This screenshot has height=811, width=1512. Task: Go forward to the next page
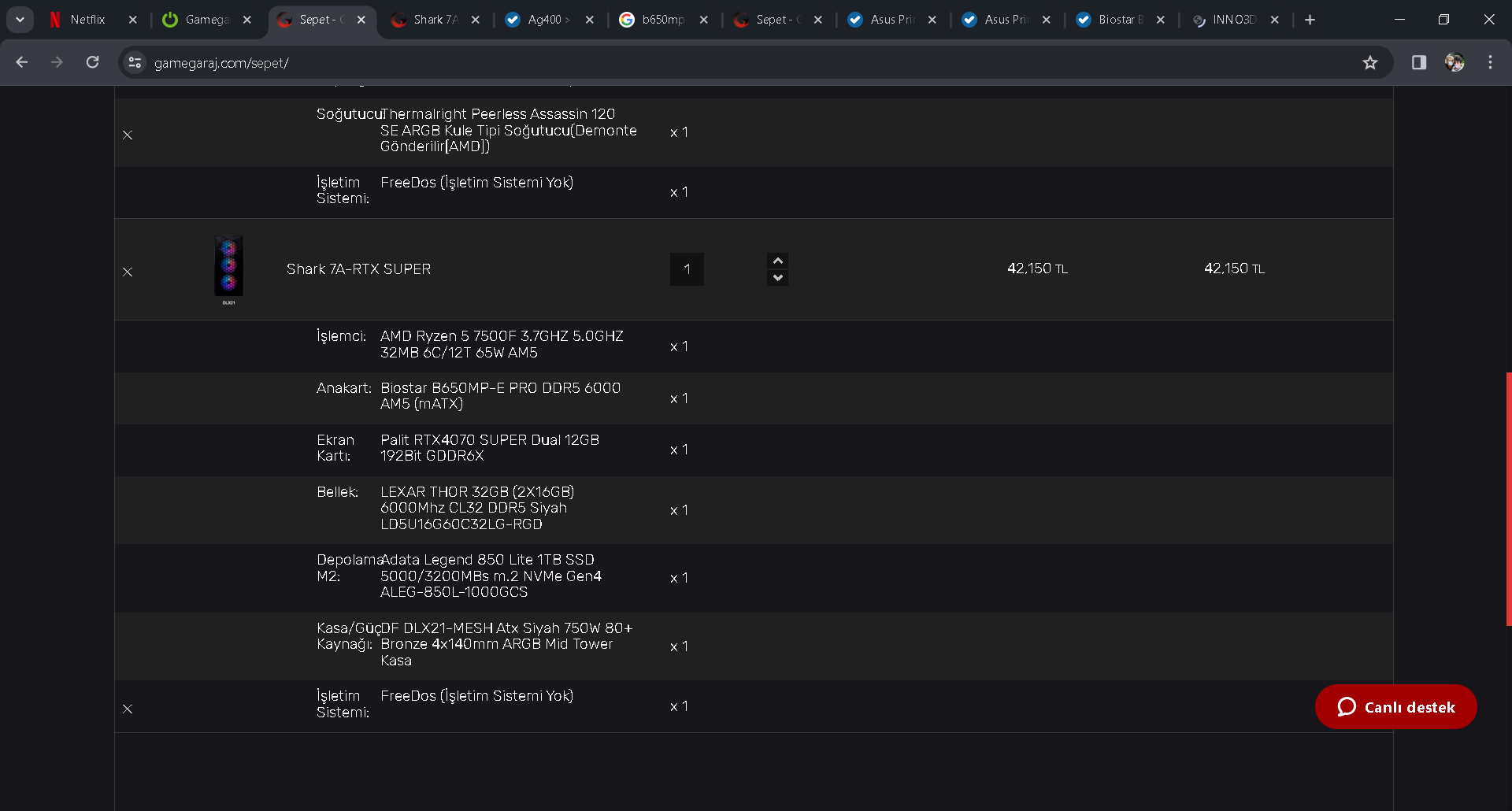tap(57, 62)
